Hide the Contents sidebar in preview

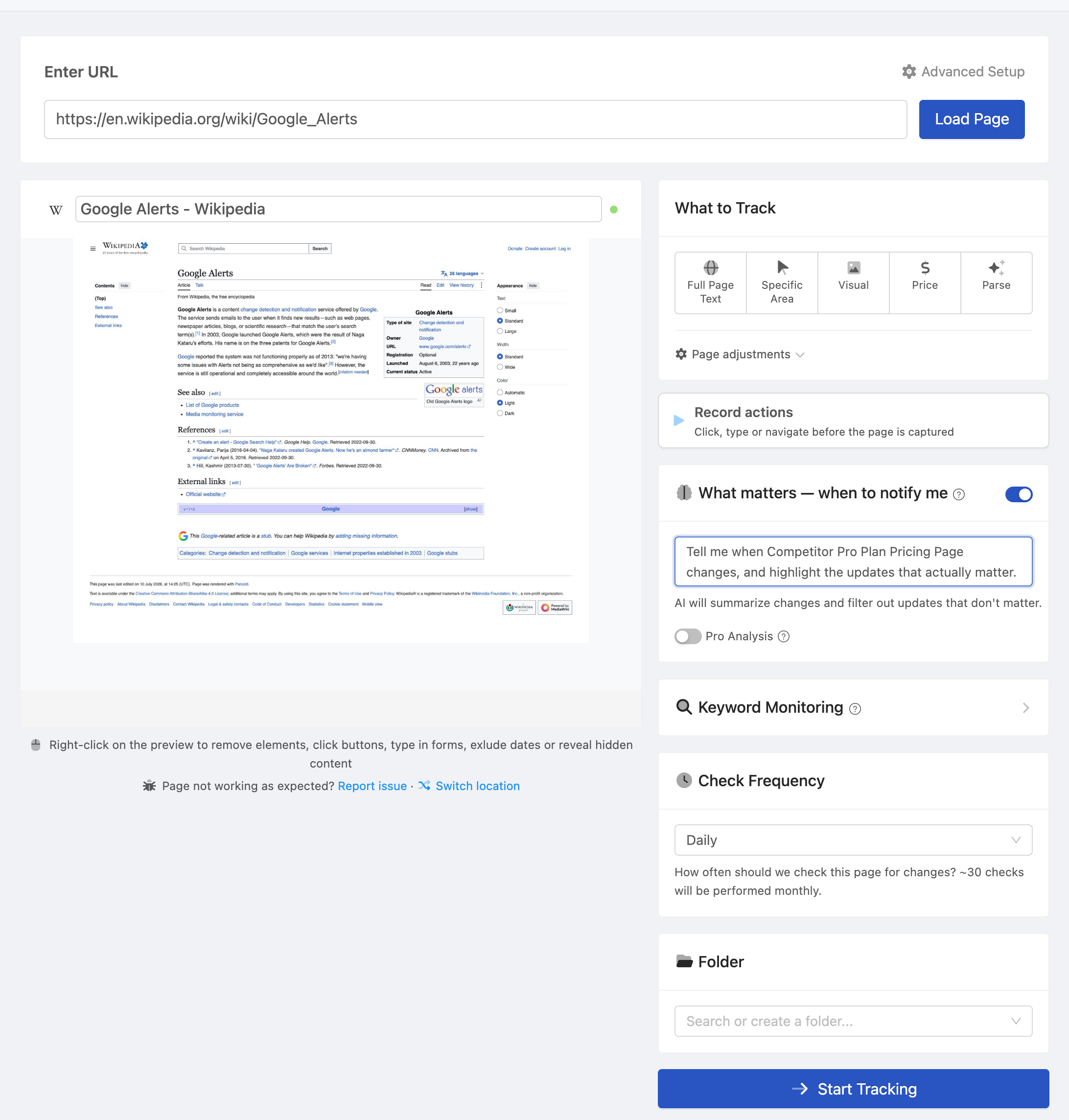tap(124, 285)
